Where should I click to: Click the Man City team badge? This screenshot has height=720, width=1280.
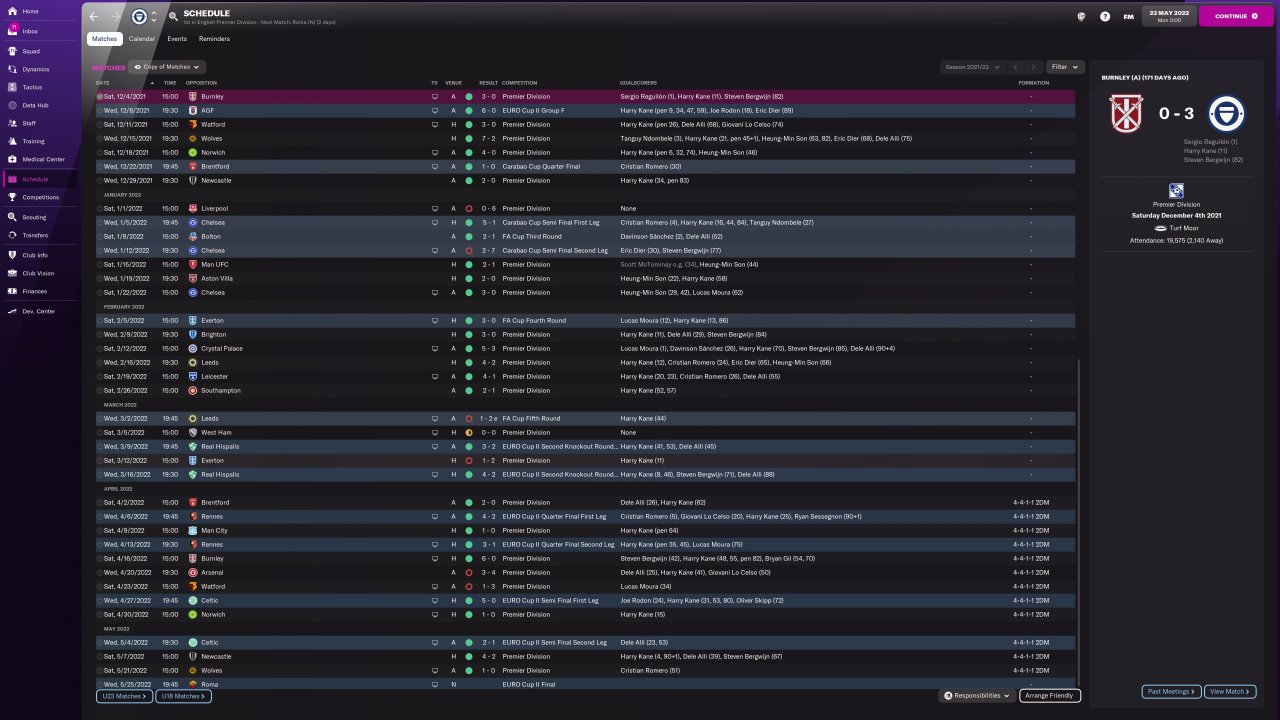(192, 530)
